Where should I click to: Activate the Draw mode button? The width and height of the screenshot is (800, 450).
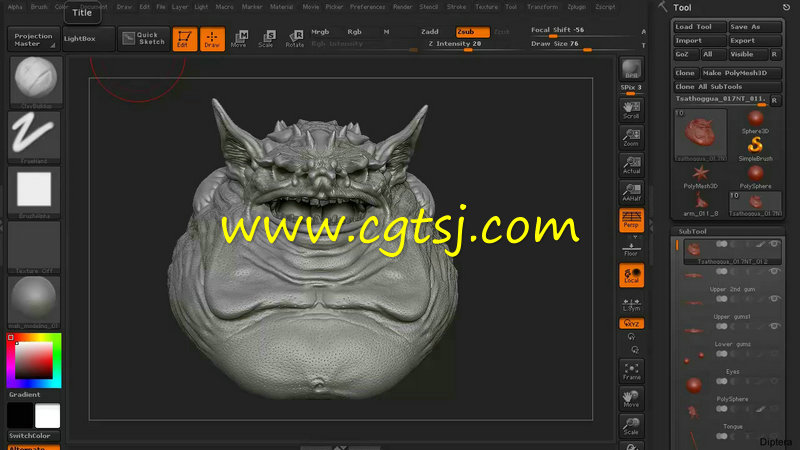[x=212, y=39]
